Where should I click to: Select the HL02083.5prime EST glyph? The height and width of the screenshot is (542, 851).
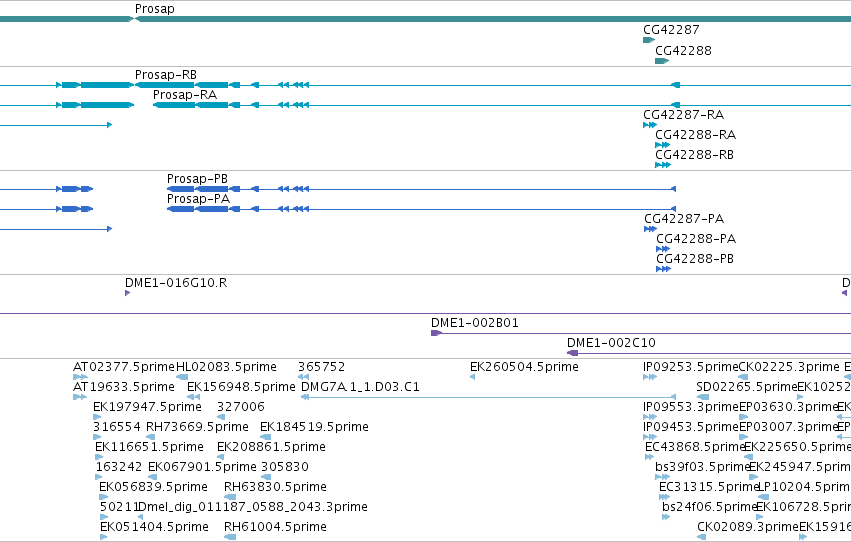[x=182, y=377]
